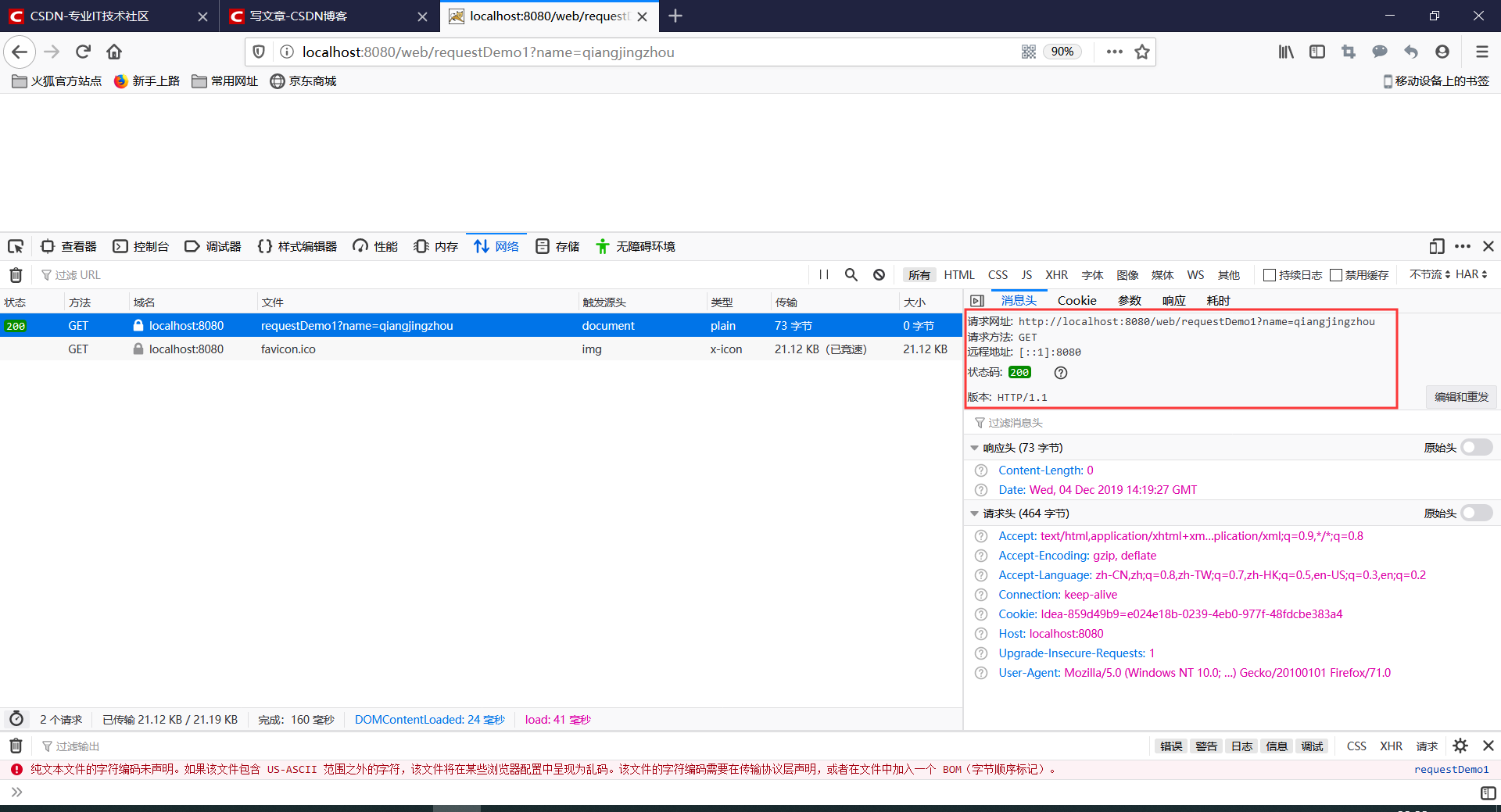Screen dimensions: 1501x812
Task: Close the split console
Action: [x=1488, y=746]
